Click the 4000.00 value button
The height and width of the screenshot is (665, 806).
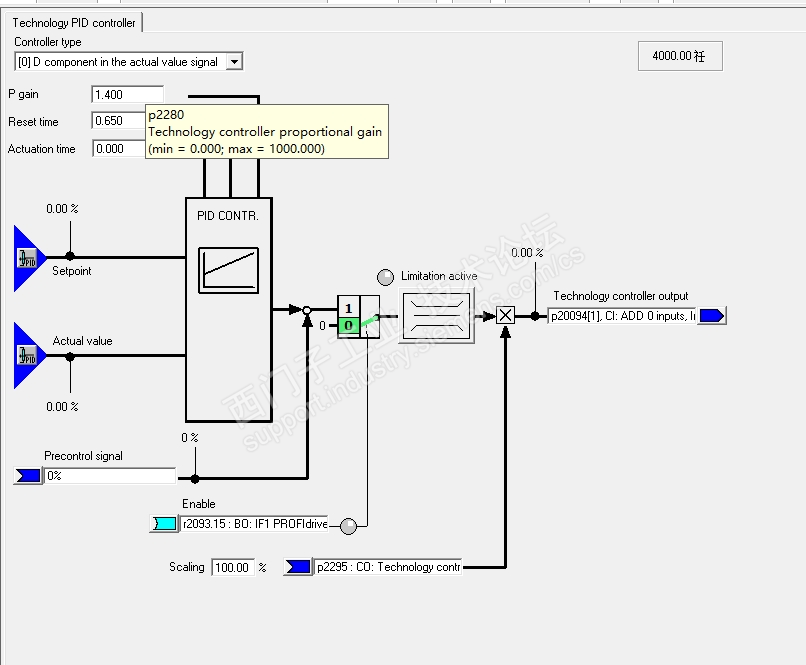coord(680,56)
